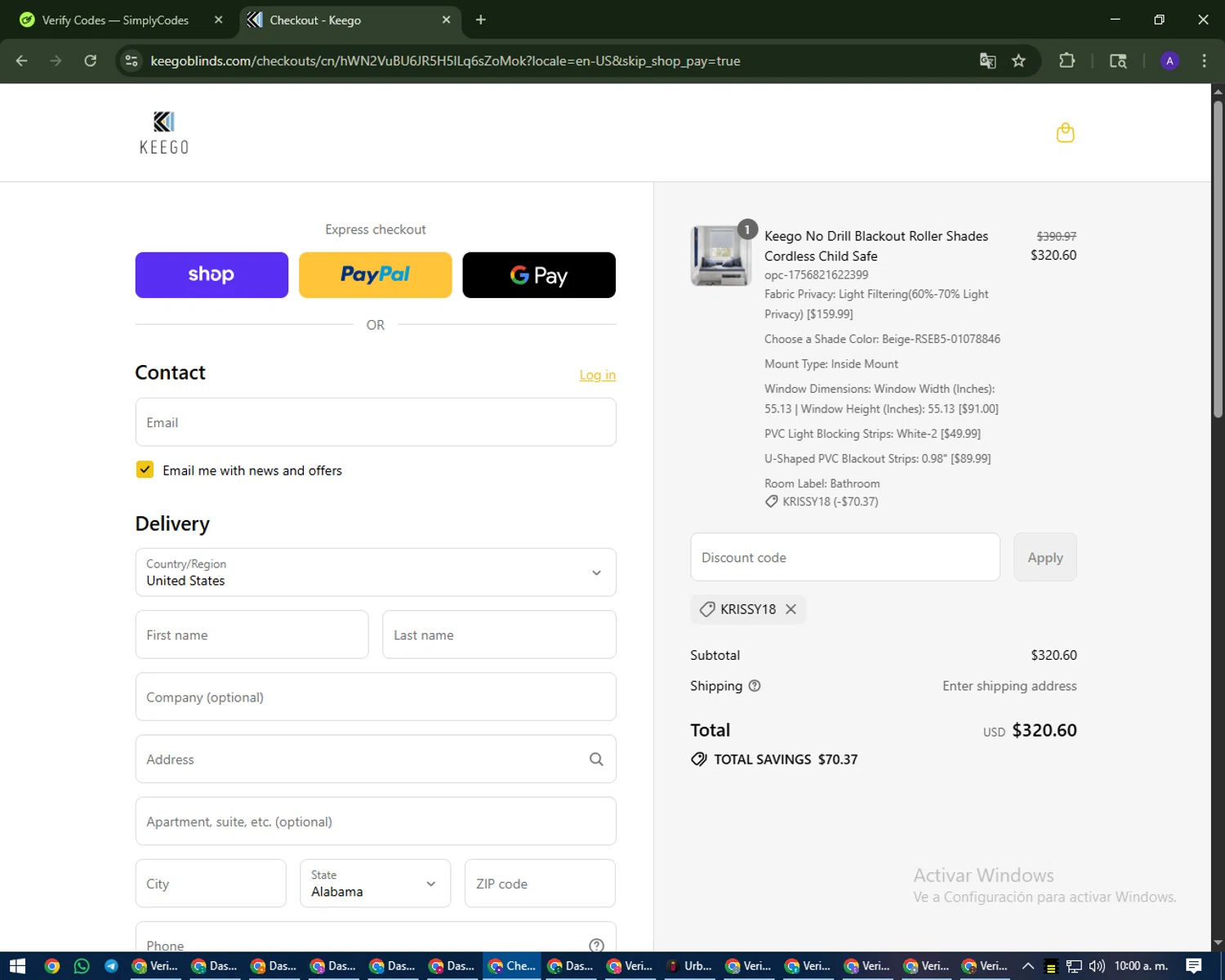Reload the Keego checkout page
This screenshot has height=980, width=1225.
91,60
